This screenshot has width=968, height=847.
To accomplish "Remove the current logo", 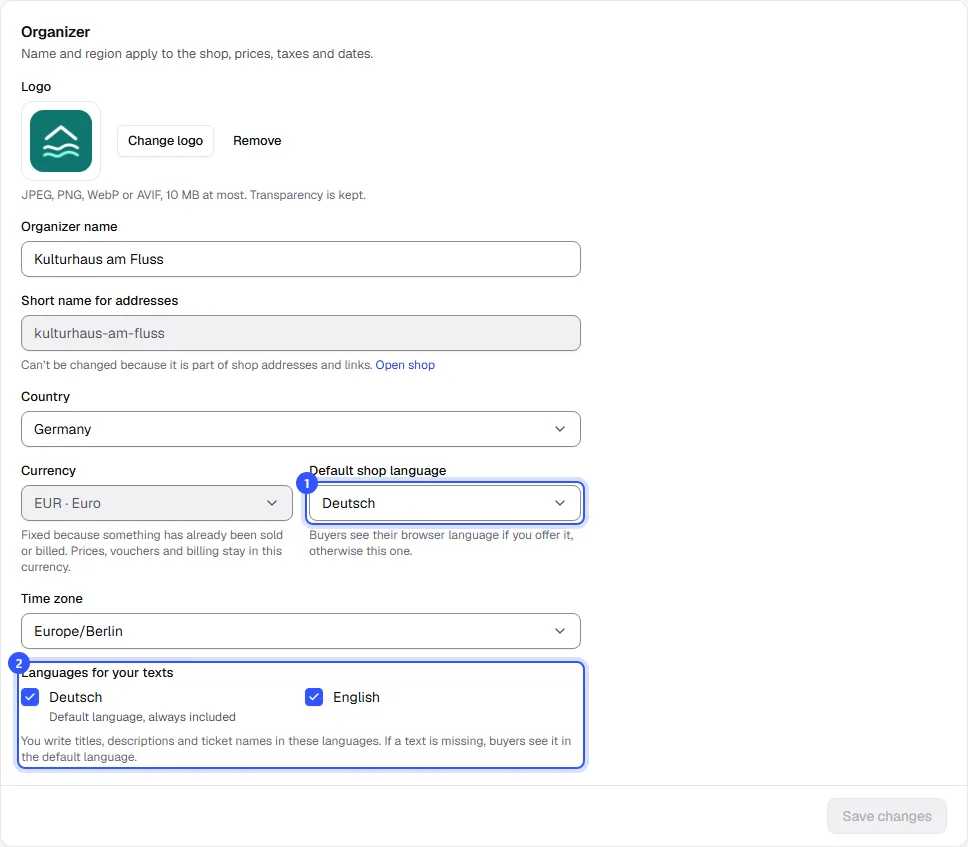I will coord(257,141).
